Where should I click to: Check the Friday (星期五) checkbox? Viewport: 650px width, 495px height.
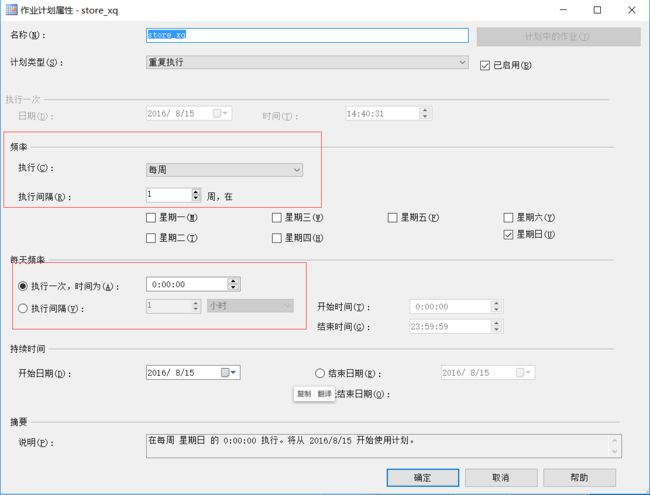coord(392,218)
